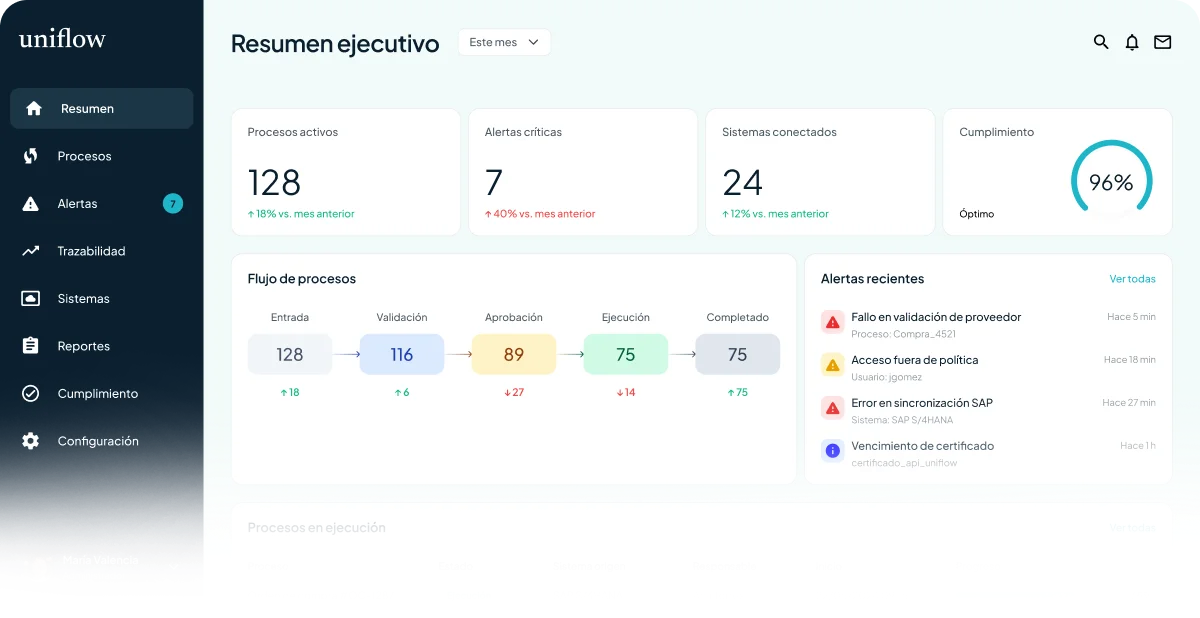Click the 'Hace 1 h' timestamp
Image resolution: width=1200 pixels, height=618 pixels.
coord(1138,446)
